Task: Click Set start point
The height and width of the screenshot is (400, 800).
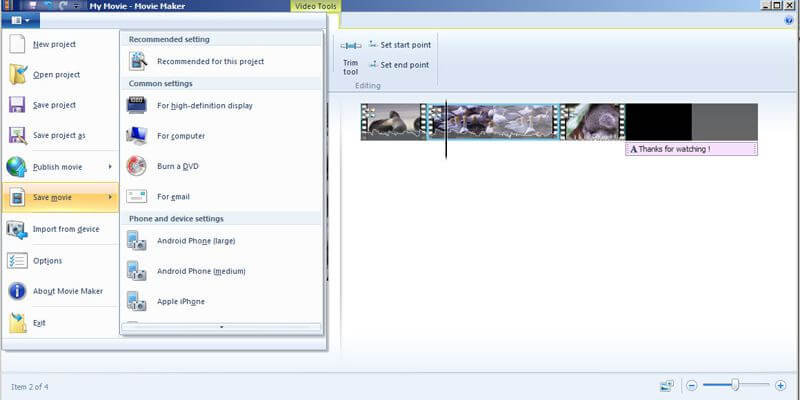Action: (399, 45)
